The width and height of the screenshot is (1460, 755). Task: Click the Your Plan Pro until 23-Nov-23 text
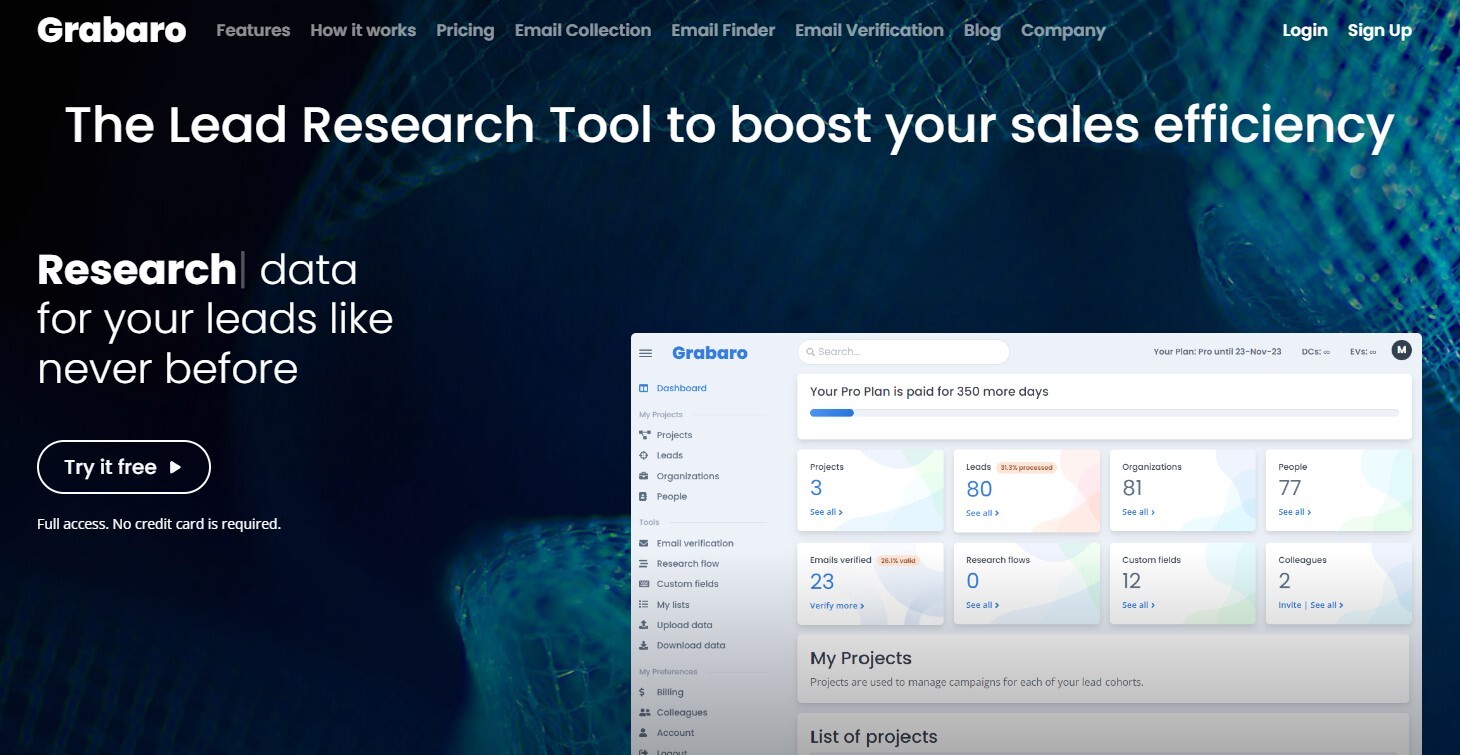coord(1217,352)
